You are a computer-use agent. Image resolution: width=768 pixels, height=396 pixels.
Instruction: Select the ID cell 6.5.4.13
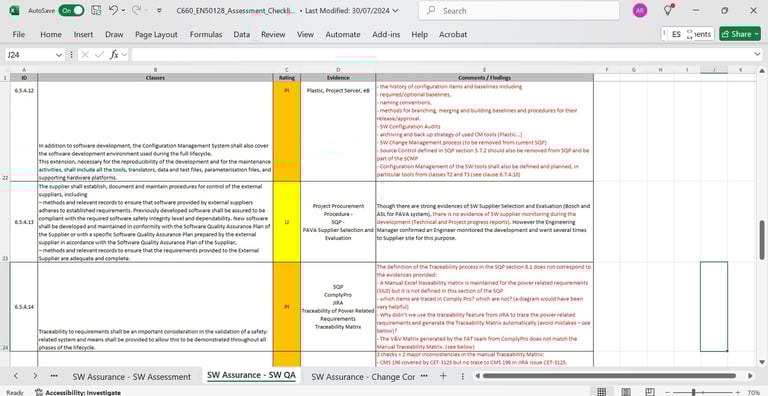tap(24, 222)
